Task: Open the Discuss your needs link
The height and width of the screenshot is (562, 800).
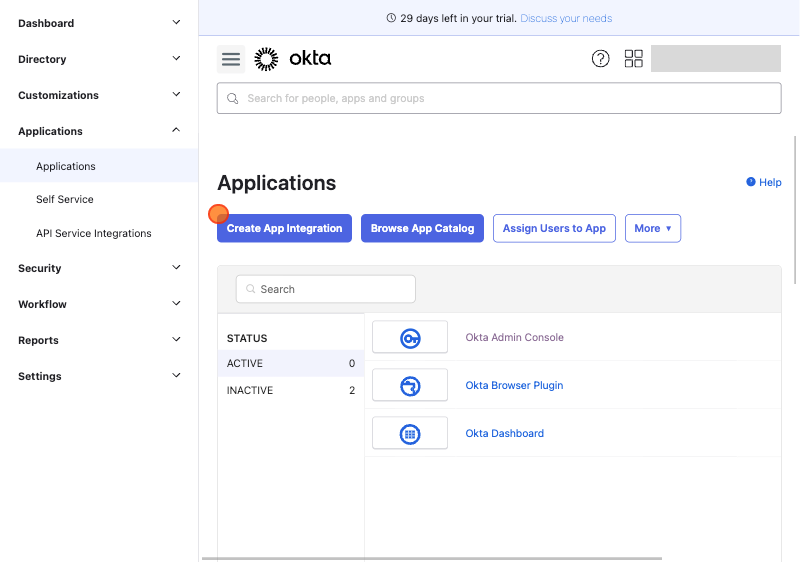Action: click(566, 18)
